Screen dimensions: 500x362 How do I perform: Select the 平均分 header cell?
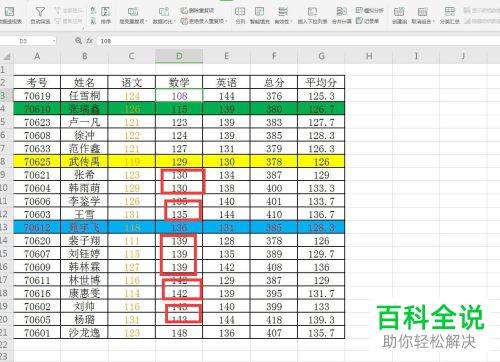[321, 82]
